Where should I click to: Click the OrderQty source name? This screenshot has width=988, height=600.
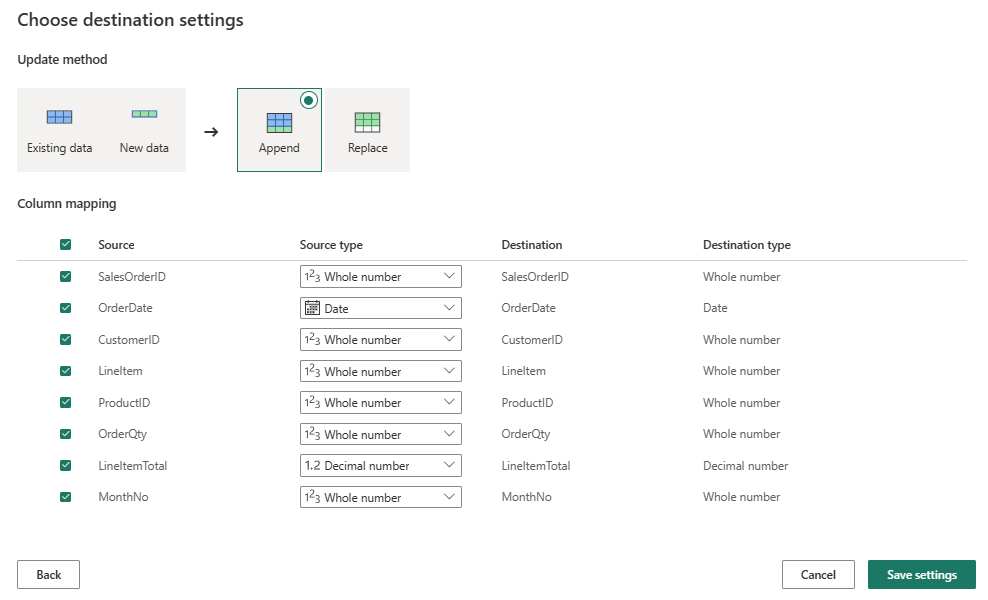(x=122, y=434)
